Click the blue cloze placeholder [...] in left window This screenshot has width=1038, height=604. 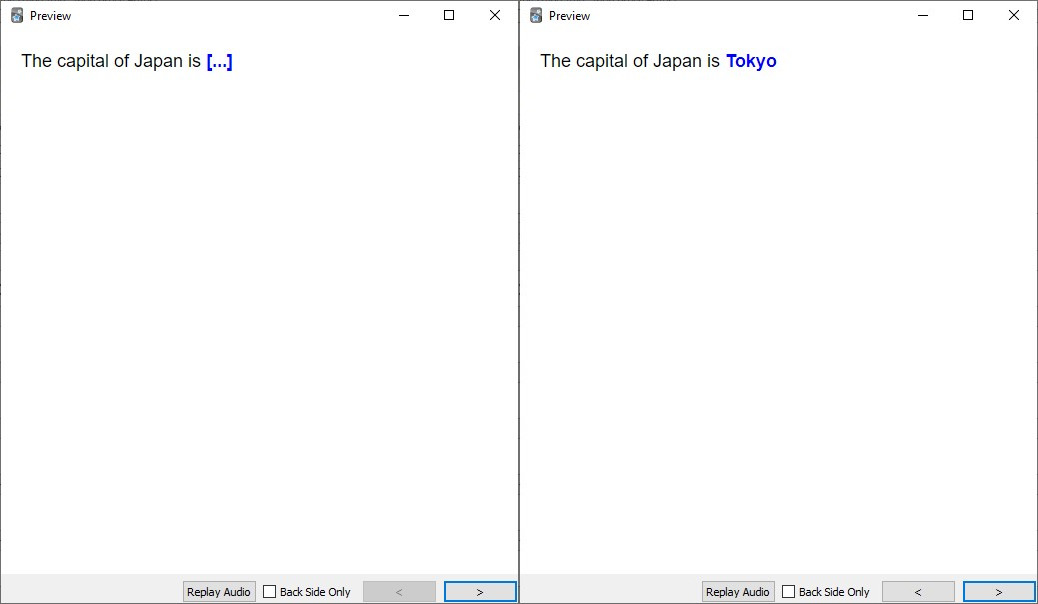(220, 62)
